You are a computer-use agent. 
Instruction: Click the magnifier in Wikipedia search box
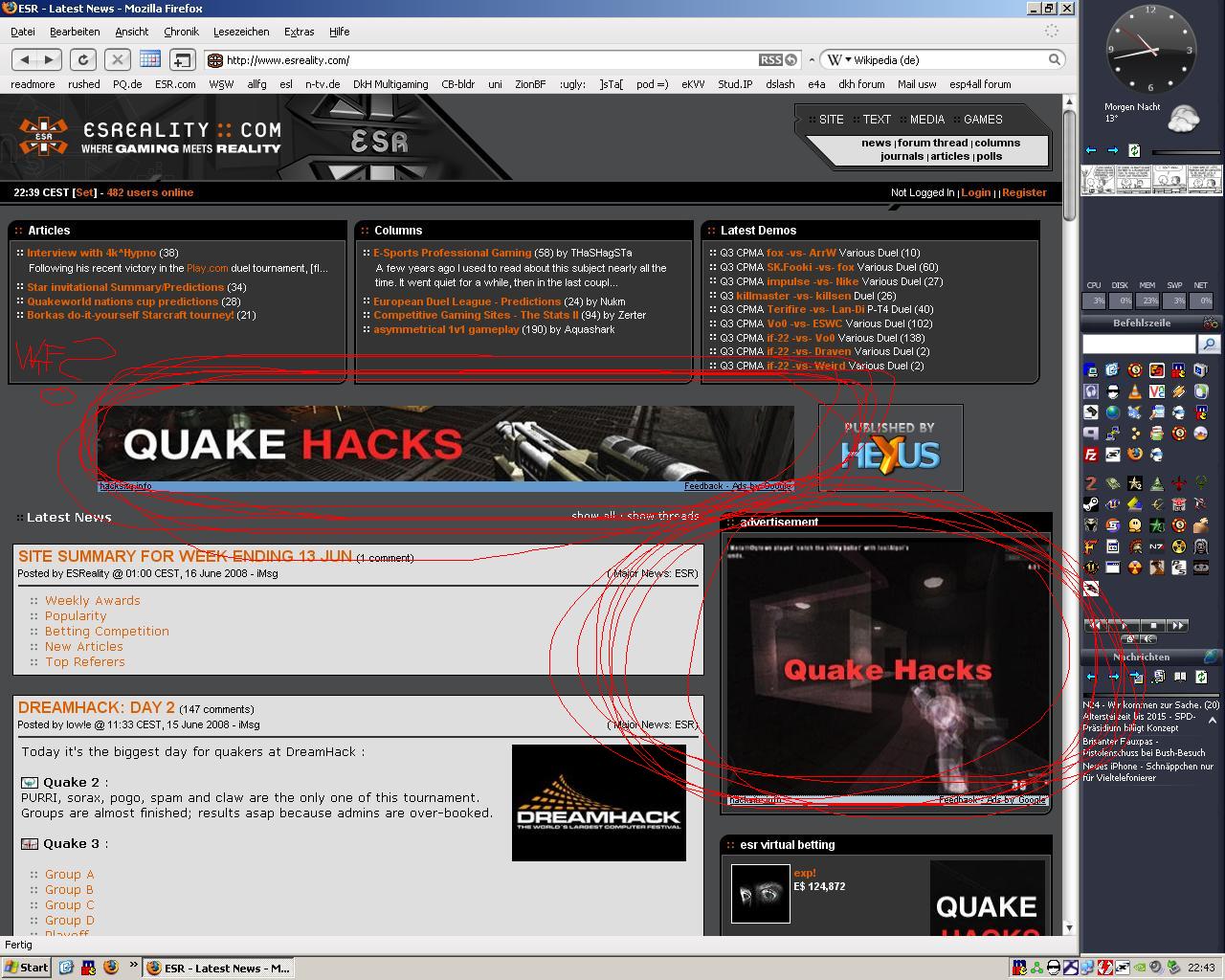tap(1055, 59)
